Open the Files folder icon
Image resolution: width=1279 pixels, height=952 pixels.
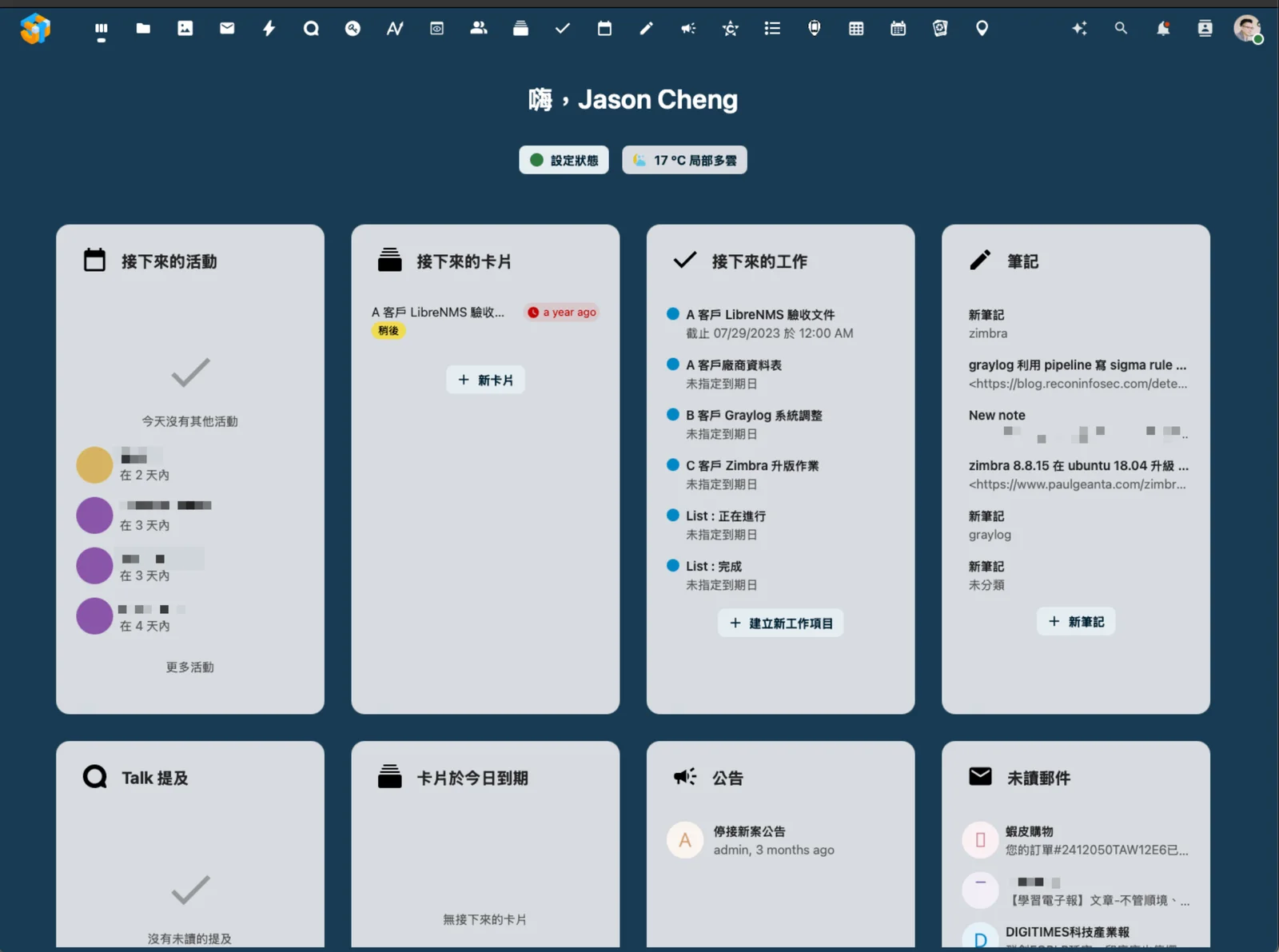pos(143,29)
